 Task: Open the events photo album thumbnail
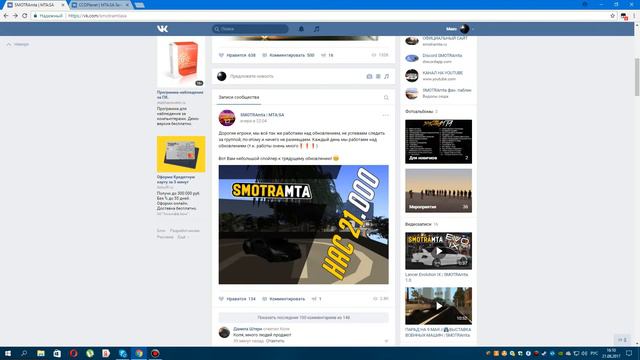click(x=438, y=191)
